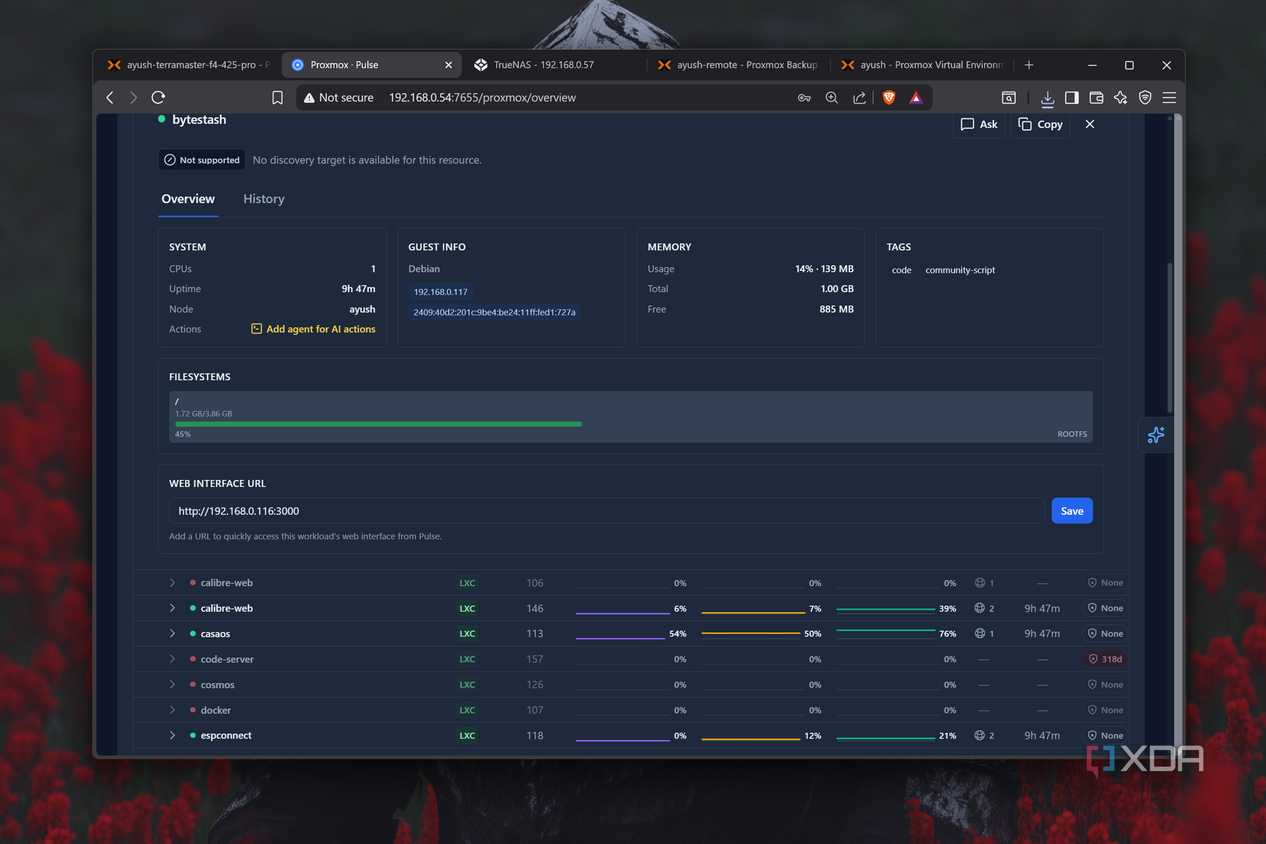Image resolution: width=1266 pixels, height=844 pixels.
Task: Click the VMID 157 cell
Action: [535, 659]
